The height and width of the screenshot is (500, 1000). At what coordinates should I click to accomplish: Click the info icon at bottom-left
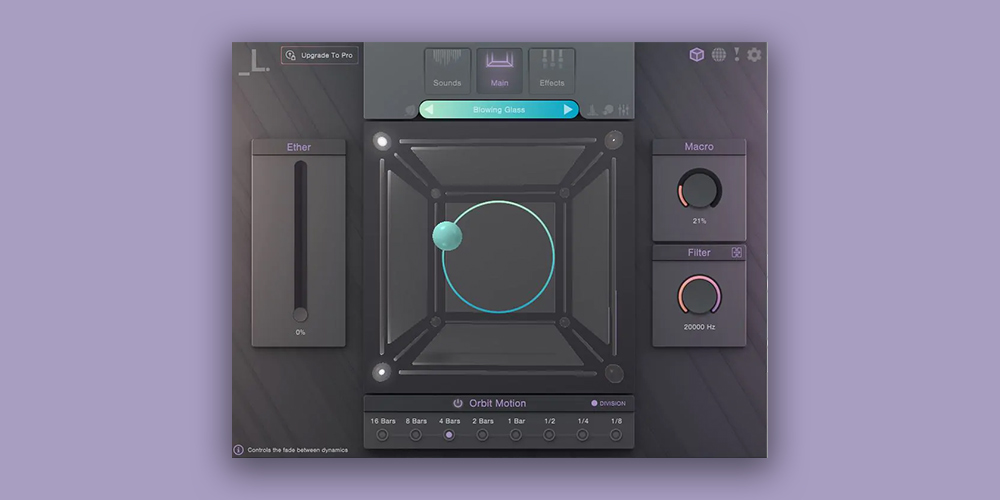[x=238, y=450]
